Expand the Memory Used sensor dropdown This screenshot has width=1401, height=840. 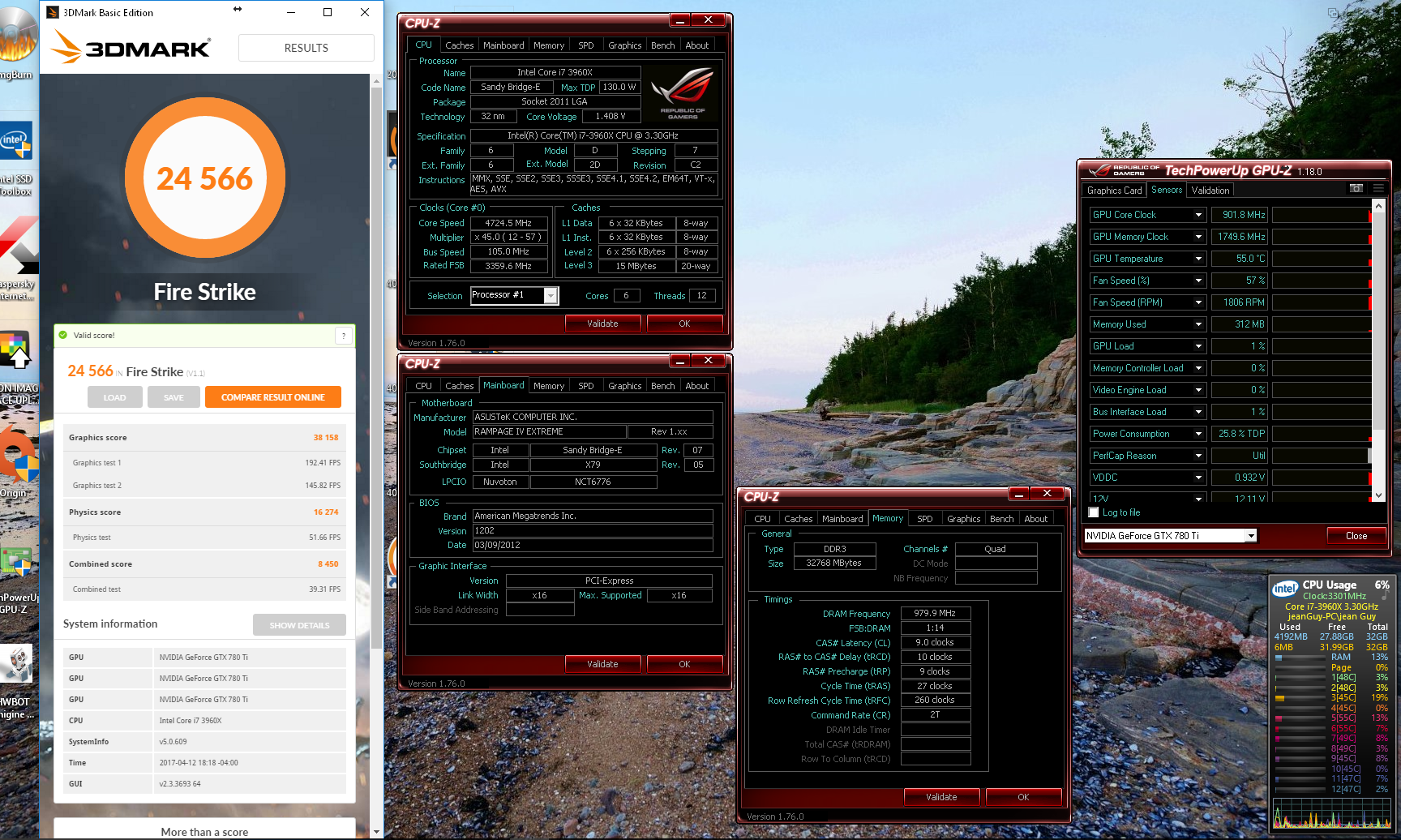point(1198,324)
